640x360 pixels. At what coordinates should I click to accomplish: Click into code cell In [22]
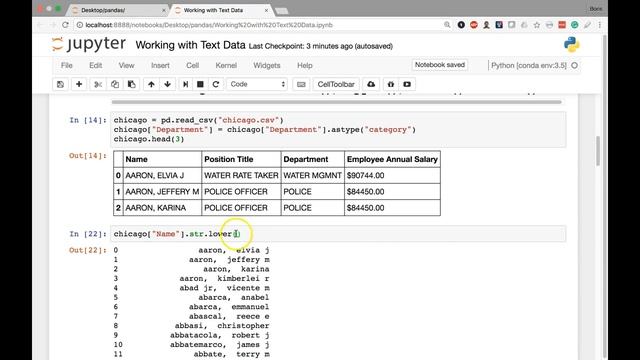coord(338,233)
